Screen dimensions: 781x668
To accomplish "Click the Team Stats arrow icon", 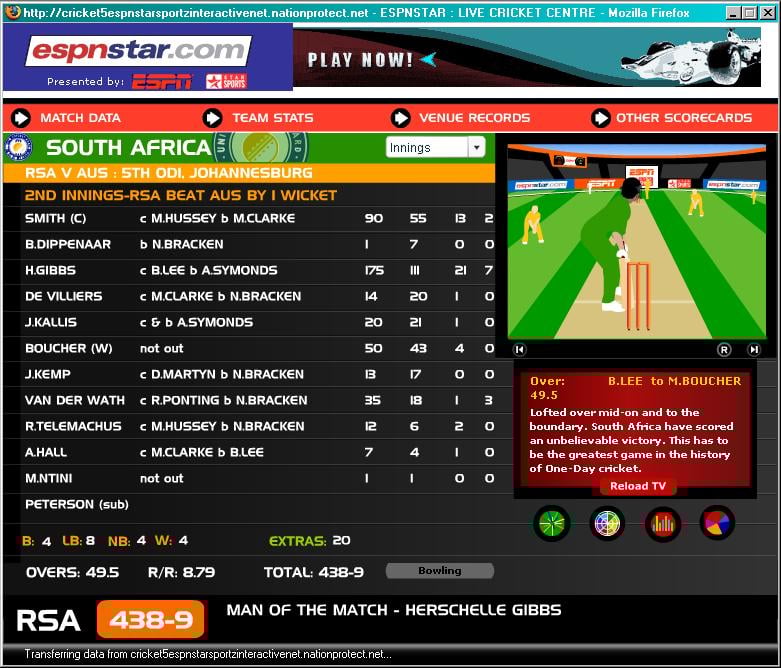I will pyautogui.click(x=213, y=118).
